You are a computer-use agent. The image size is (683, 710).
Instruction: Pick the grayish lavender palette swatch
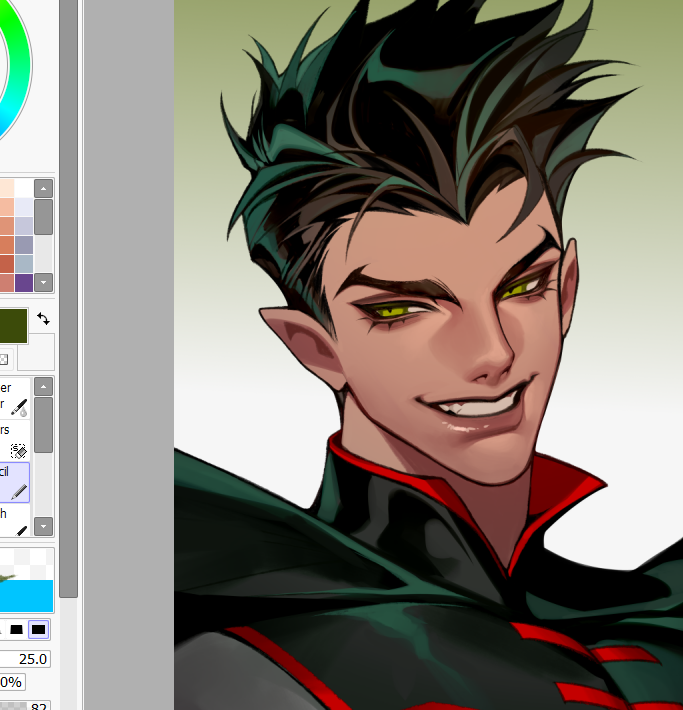coord(24,225)
